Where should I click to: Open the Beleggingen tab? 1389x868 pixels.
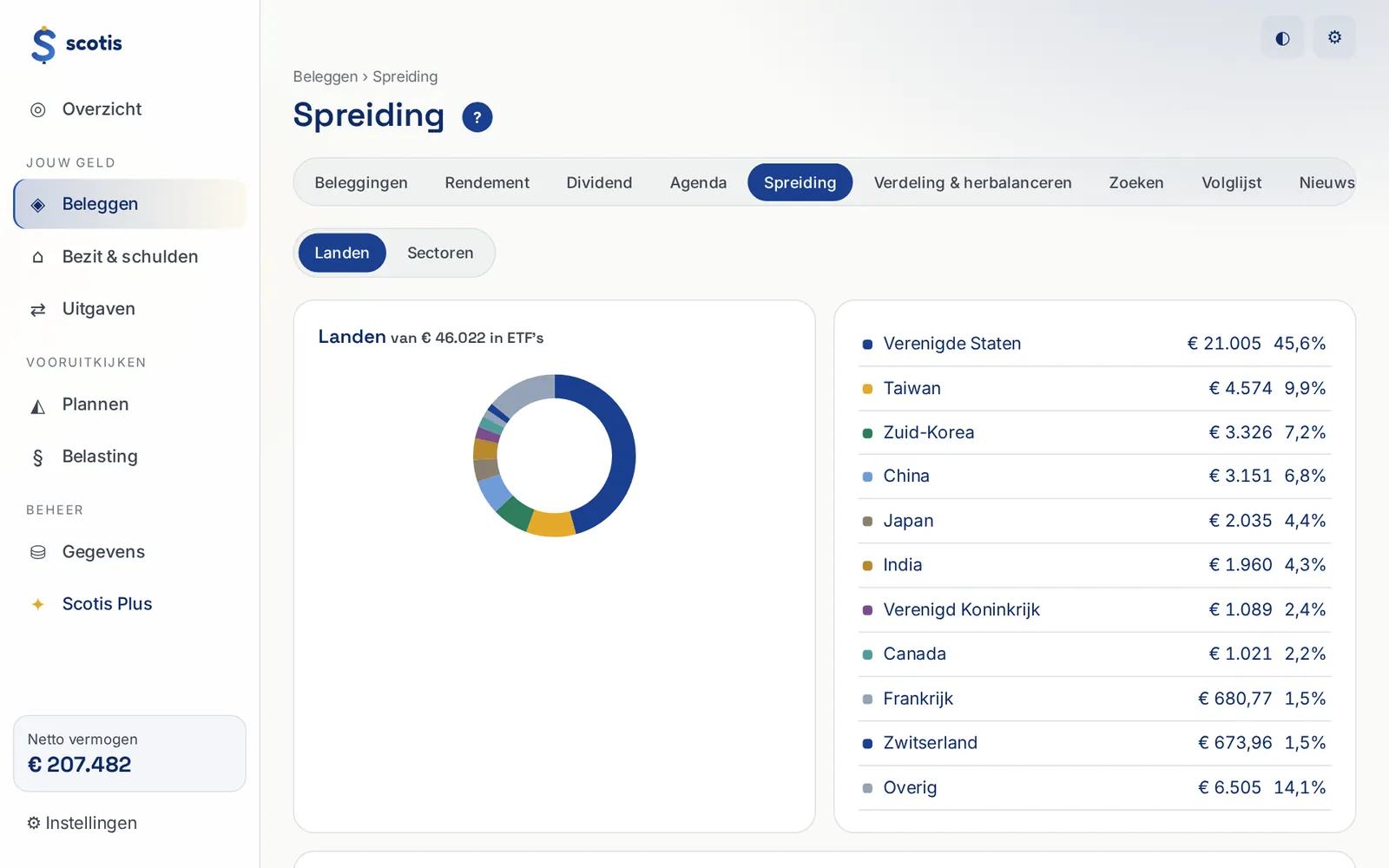tap(361, 182)
